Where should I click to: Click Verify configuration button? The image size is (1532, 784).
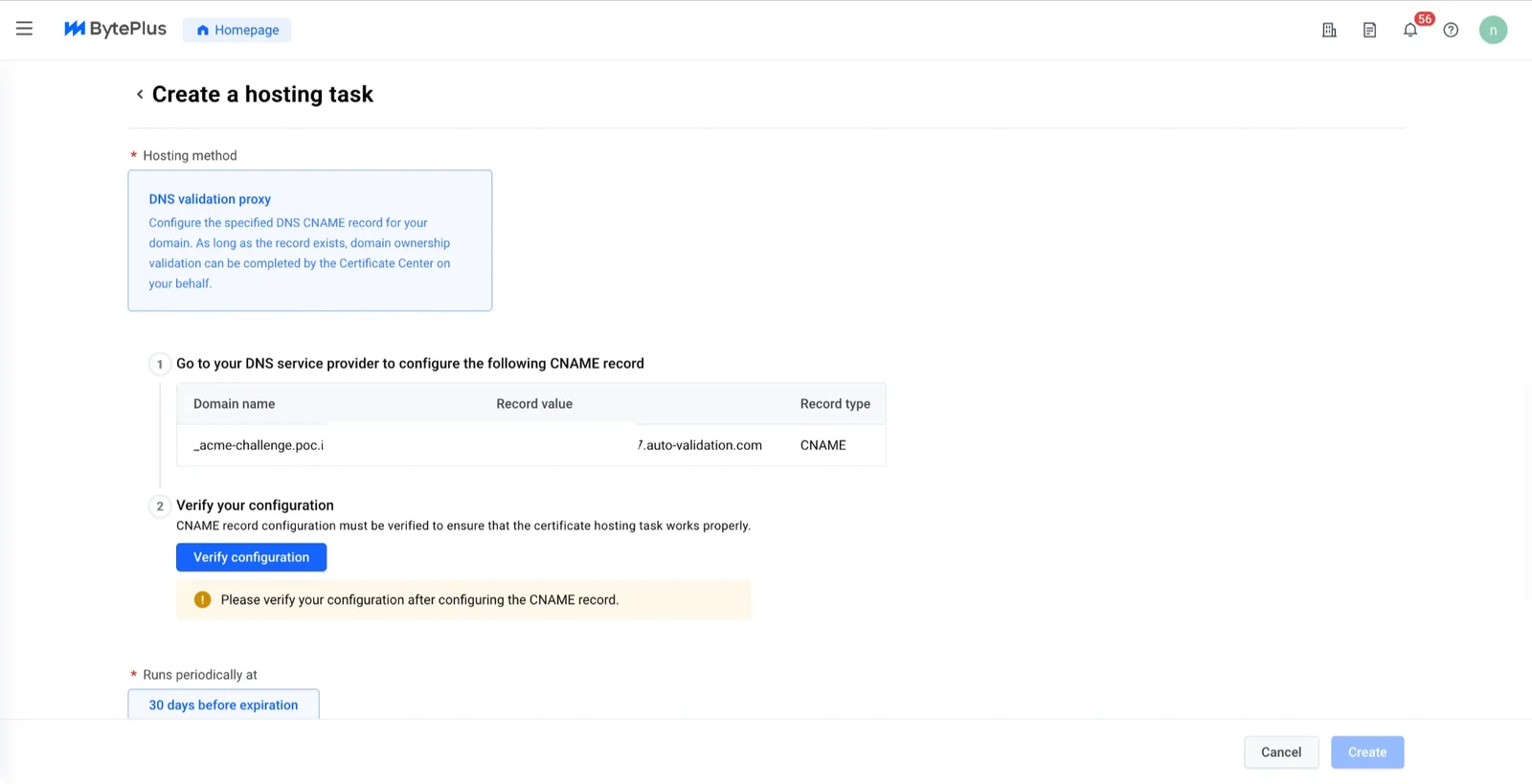(x=251, y=557)
